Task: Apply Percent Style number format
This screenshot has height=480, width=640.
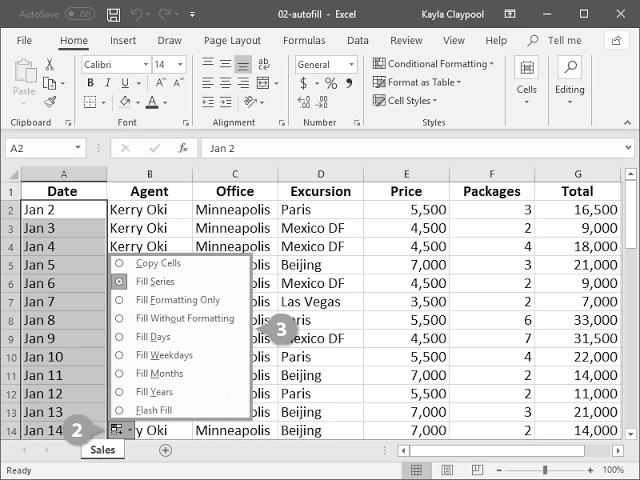Action: (331, 83)
